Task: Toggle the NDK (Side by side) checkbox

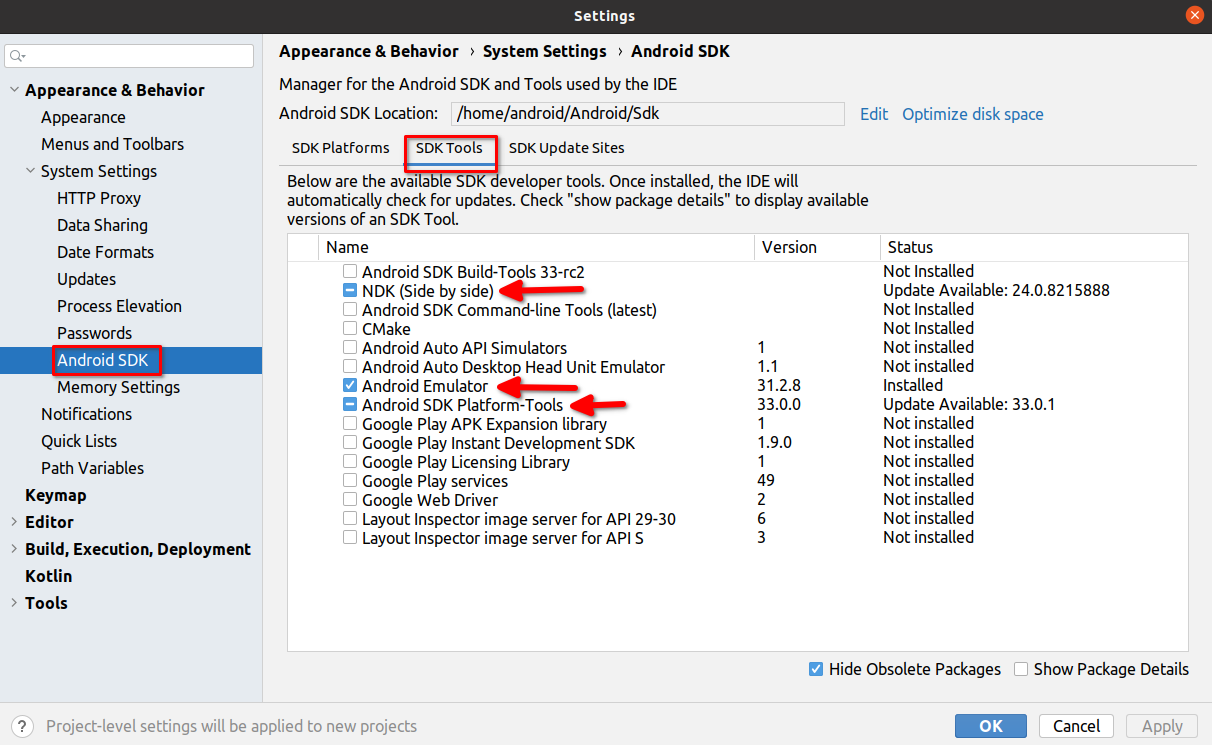Action: click(x=350, y=290)
